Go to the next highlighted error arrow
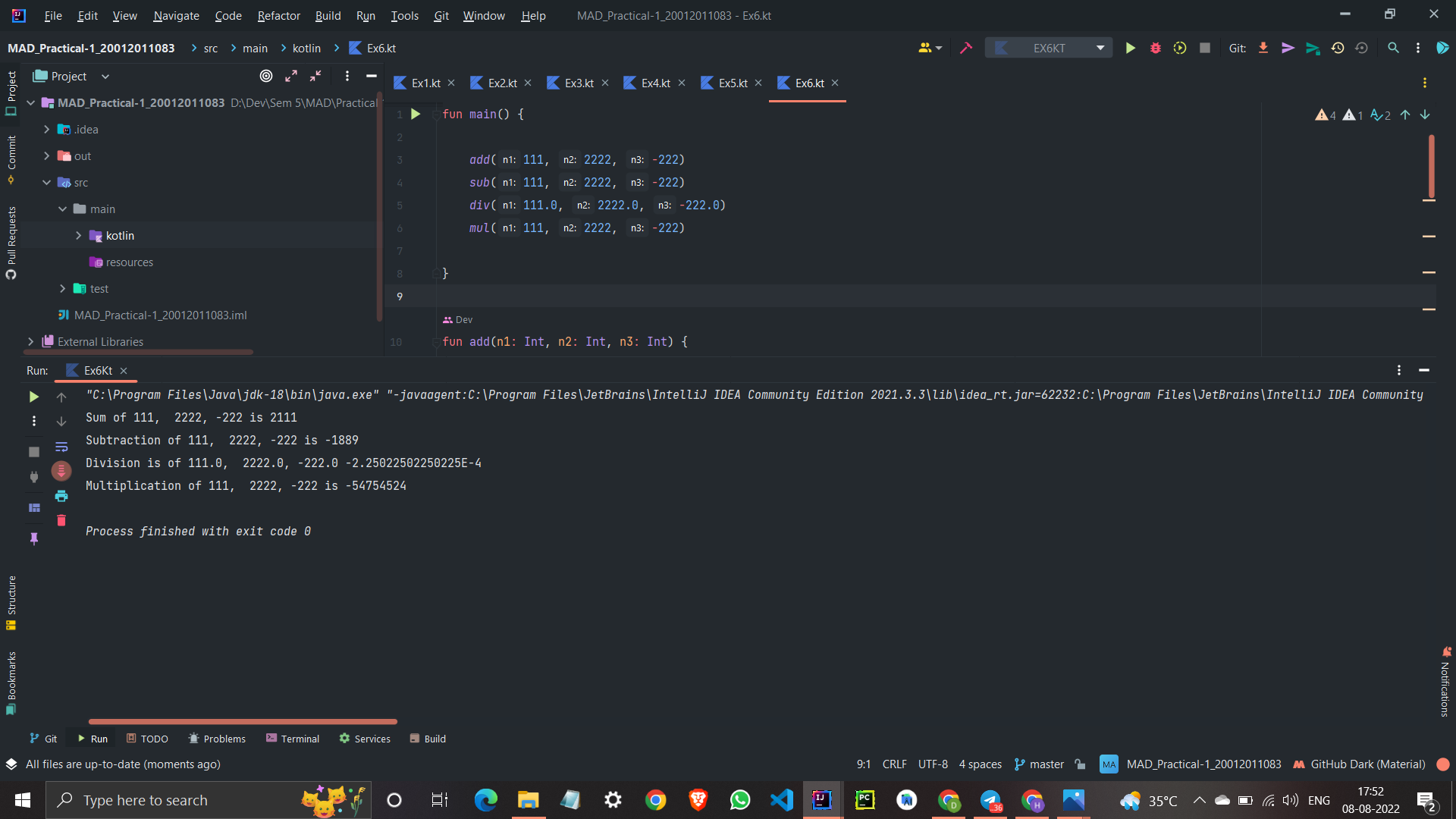The width and height of the screenshot is (1456, 819). pyautogui.click(x=1425, y=115)
